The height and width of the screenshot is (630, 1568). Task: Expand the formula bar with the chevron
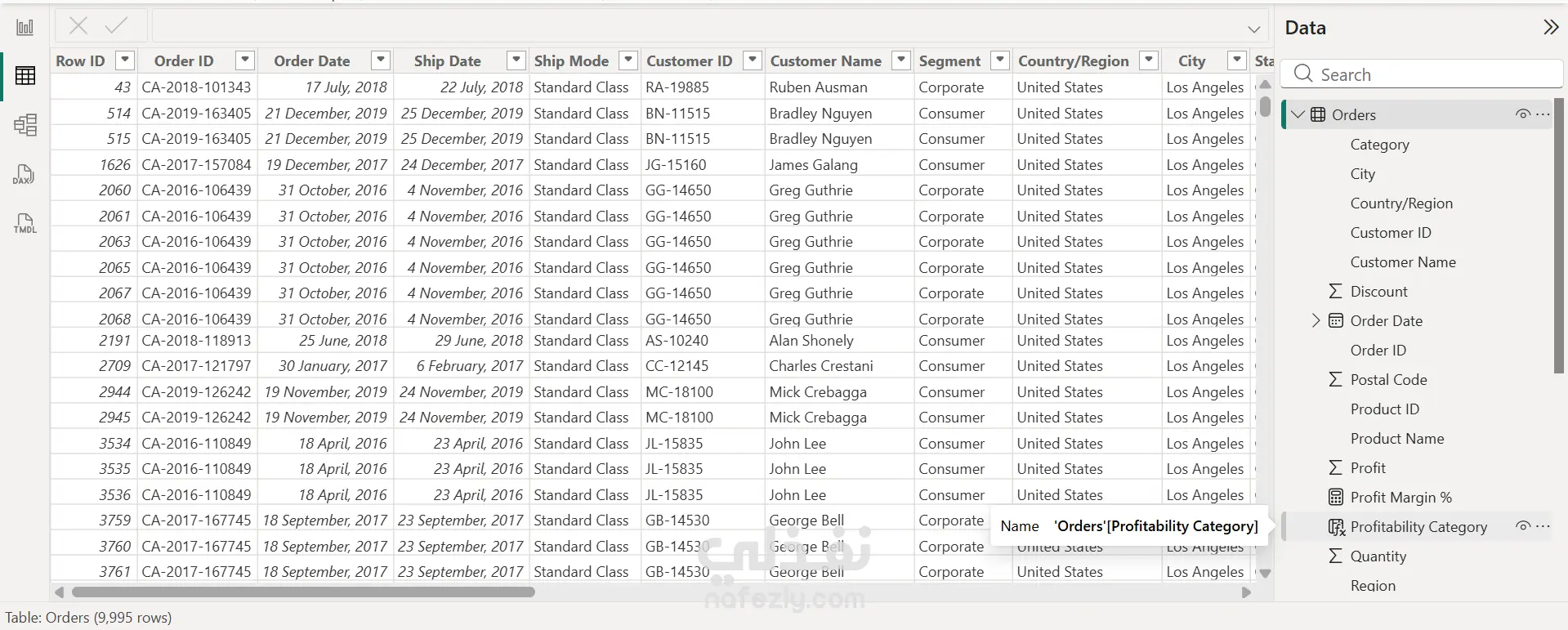[x=1253, y=29]
